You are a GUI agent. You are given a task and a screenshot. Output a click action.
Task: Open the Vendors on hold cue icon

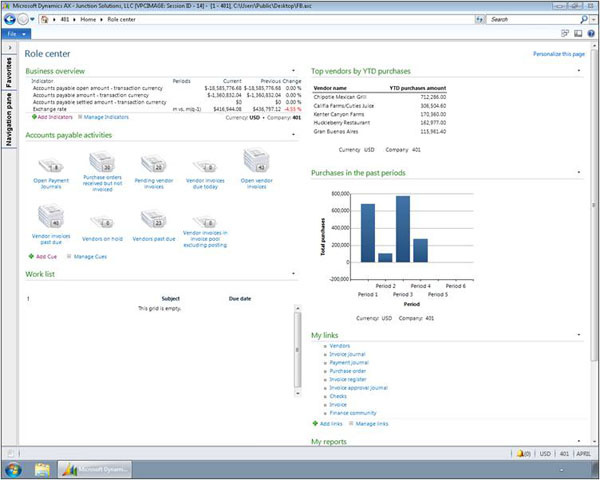(x=102, y=222)
